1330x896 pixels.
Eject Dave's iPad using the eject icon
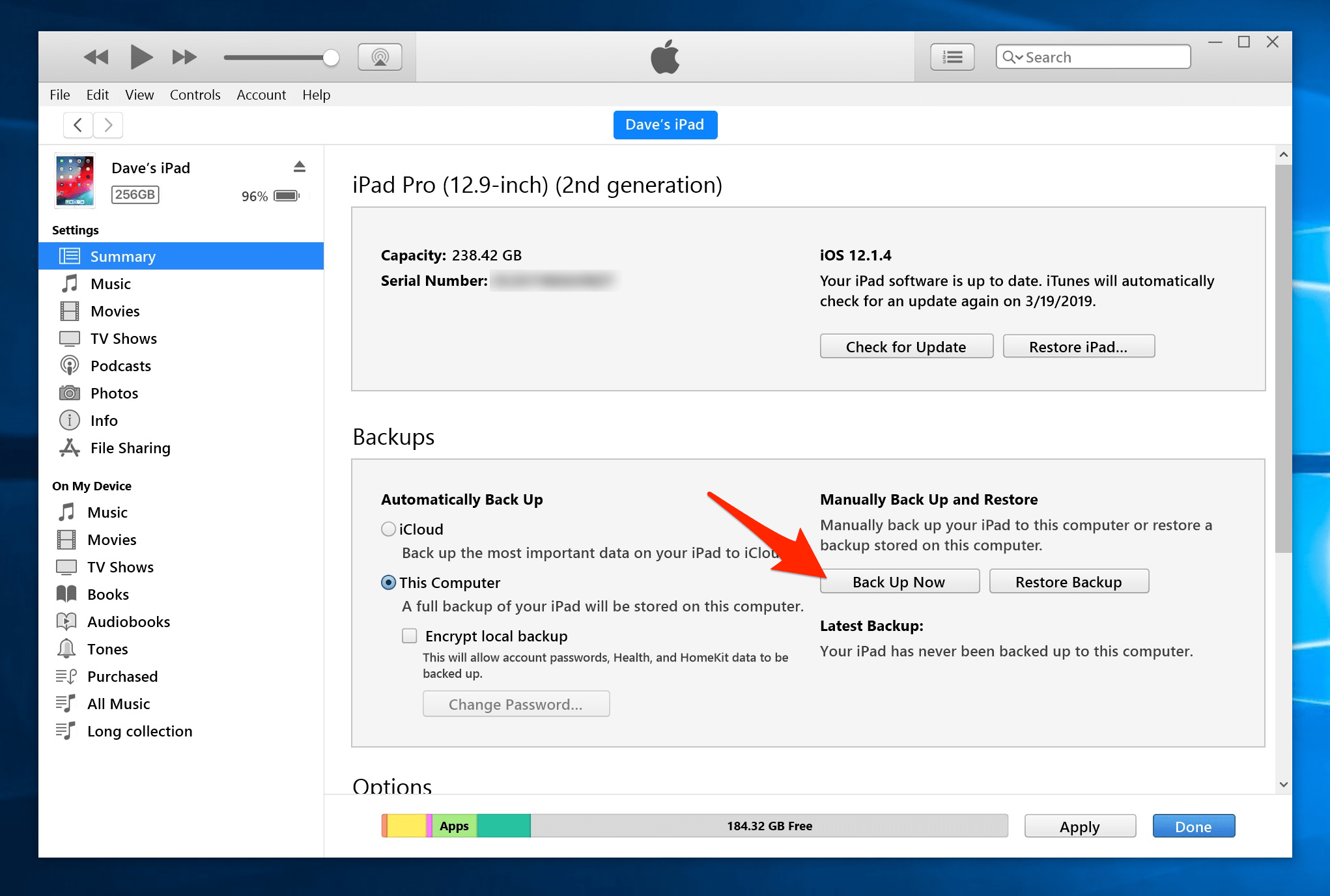[299, 167]
